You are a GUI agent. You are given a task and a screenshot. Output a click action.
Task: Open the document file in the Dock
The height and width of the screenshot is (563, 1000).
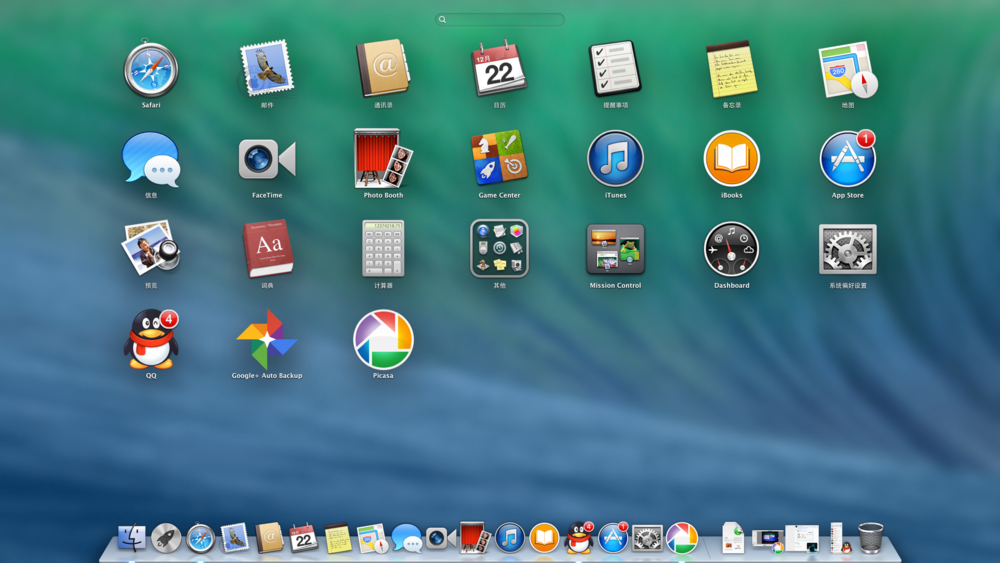(733, 537)
